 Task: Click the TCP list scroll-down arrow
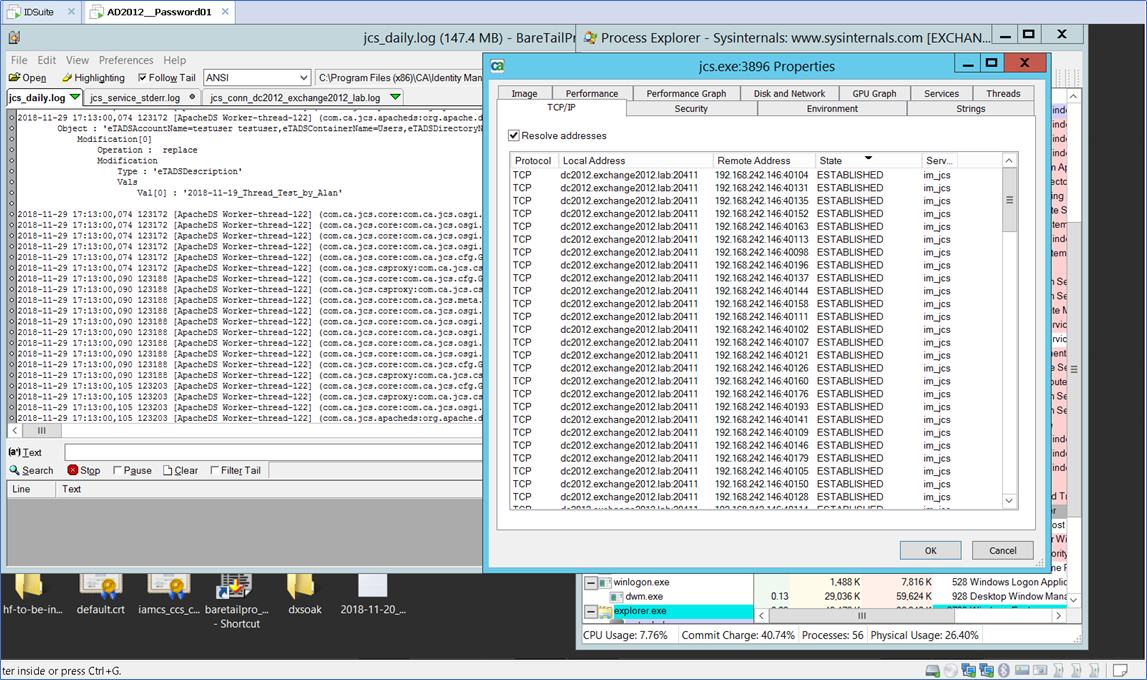[x=1009, y=501]
